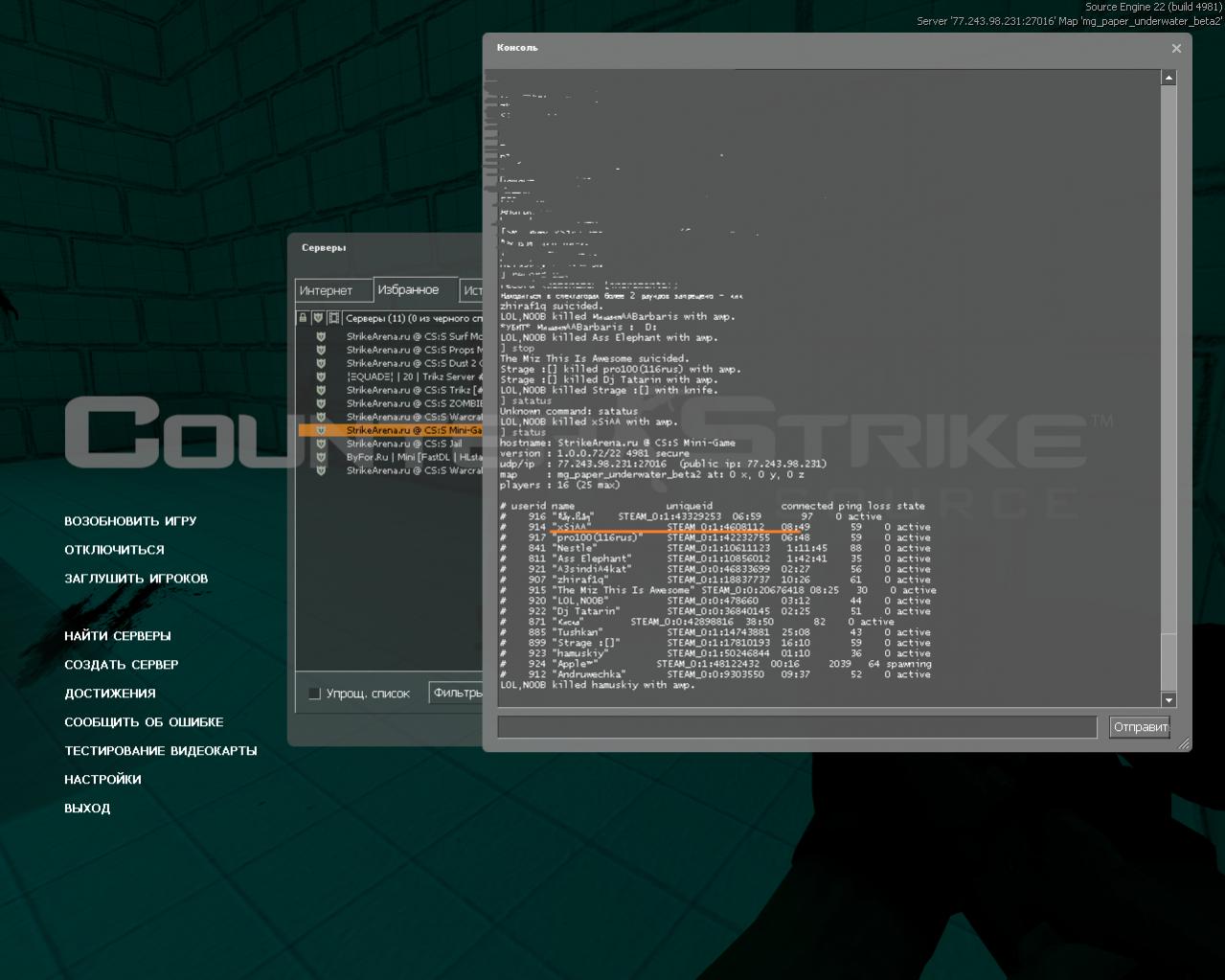The image size is (1225, 980).
Task: Select the highlighted StrikeArena.ru CS:S Mini-Game row
Action: pyautogui.click(x=391, y=430)
